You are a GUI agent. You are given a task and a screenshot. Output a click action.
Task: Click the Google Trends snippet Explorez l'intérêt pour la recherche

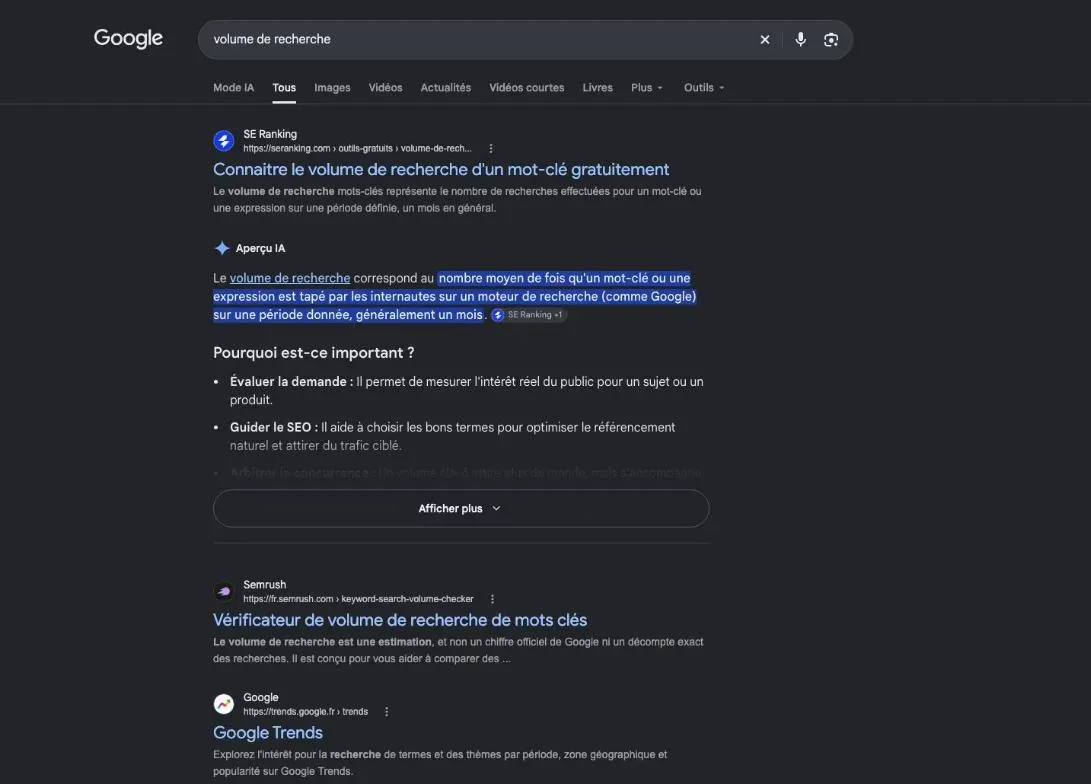coord(440,763)
